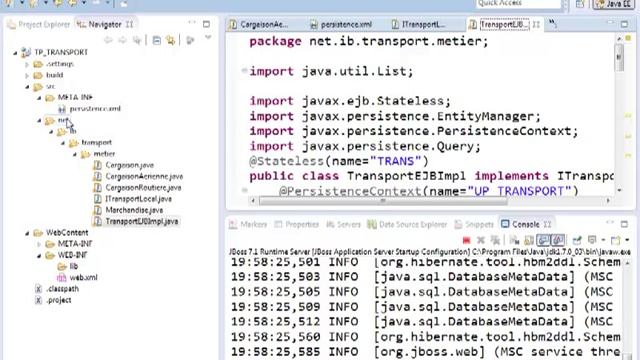Collapse the net folder
640x360 pixels.
[x=40, y=120]
